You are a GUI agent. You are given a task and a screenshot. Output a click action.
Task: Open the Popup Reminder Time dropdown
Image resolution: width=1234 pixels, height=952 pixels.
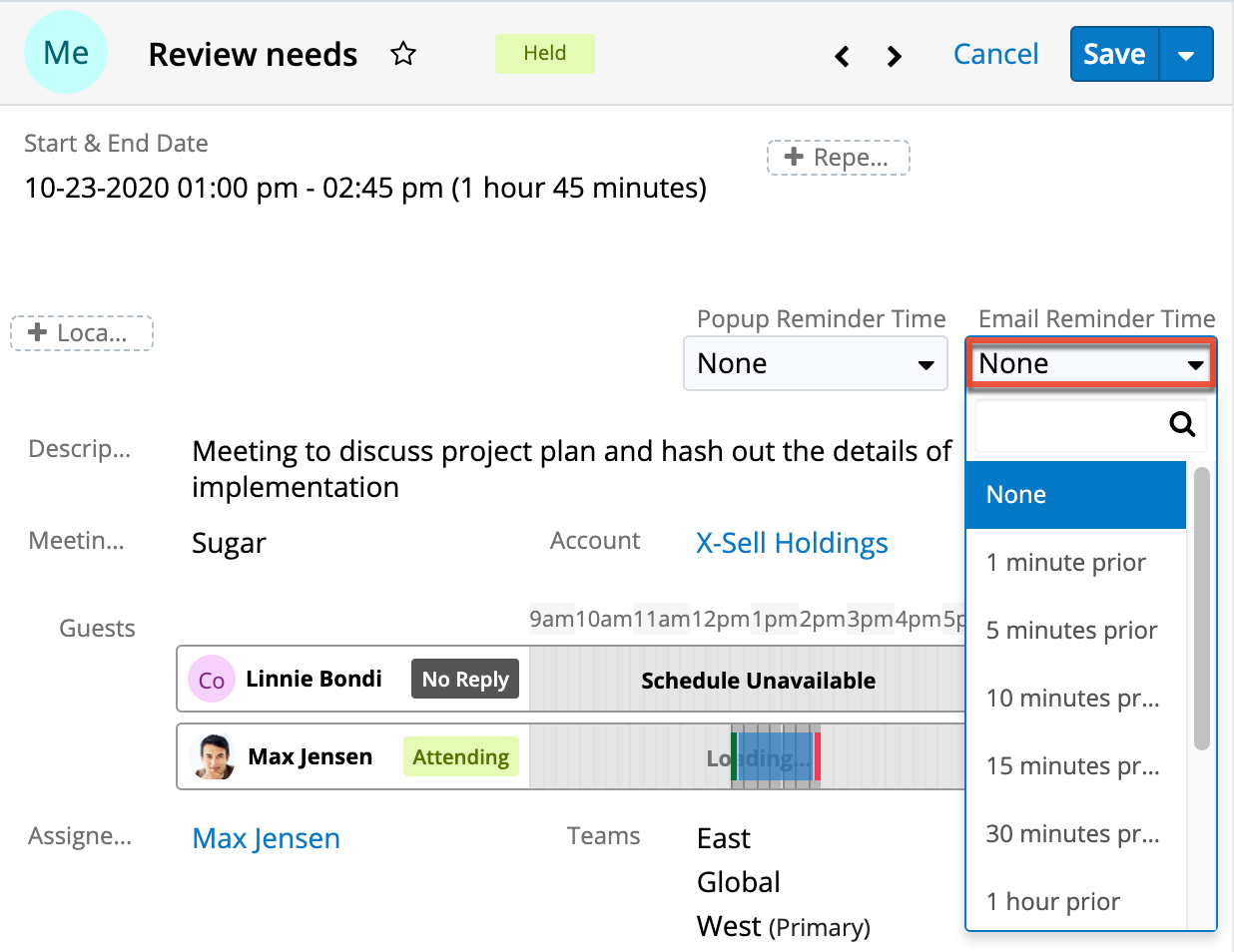[815, 364]
